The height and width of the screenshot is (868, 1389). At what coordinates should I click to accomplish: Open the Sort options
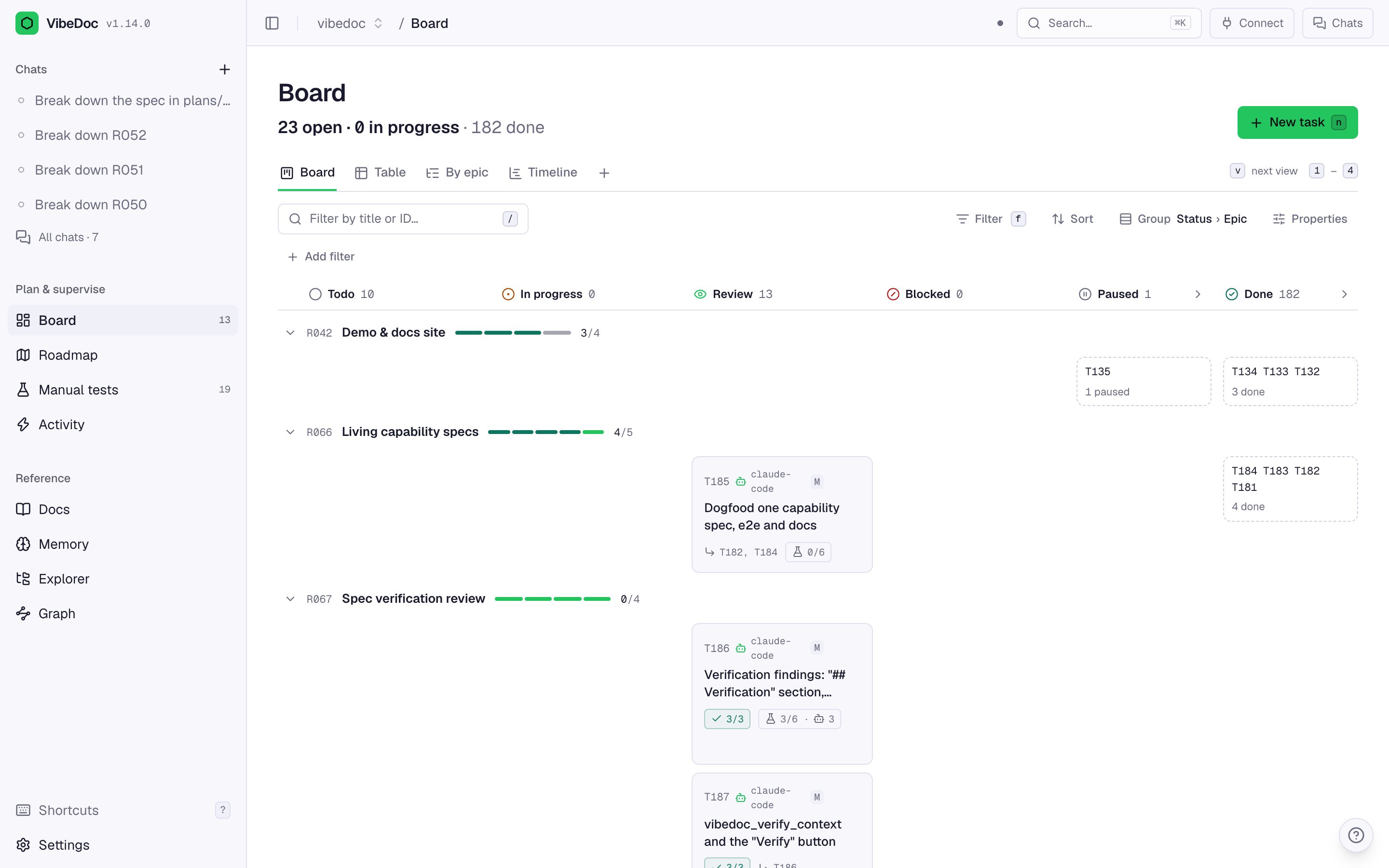[1072, 219]
